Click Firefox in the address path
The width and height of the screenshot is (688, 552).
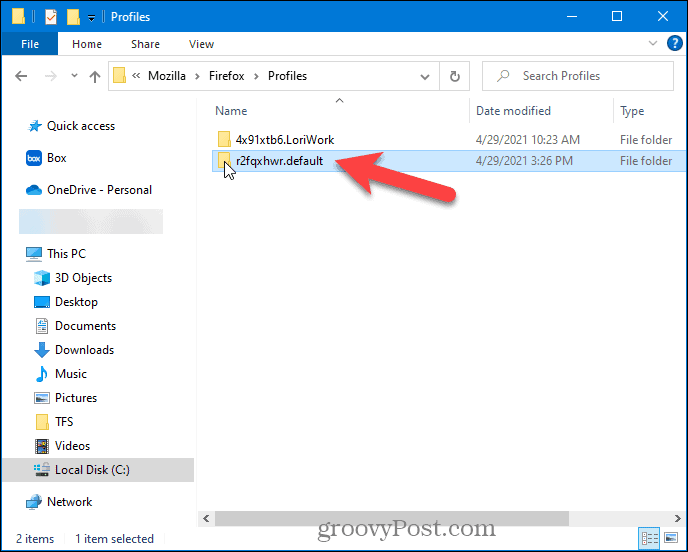(x=226, y=76)
